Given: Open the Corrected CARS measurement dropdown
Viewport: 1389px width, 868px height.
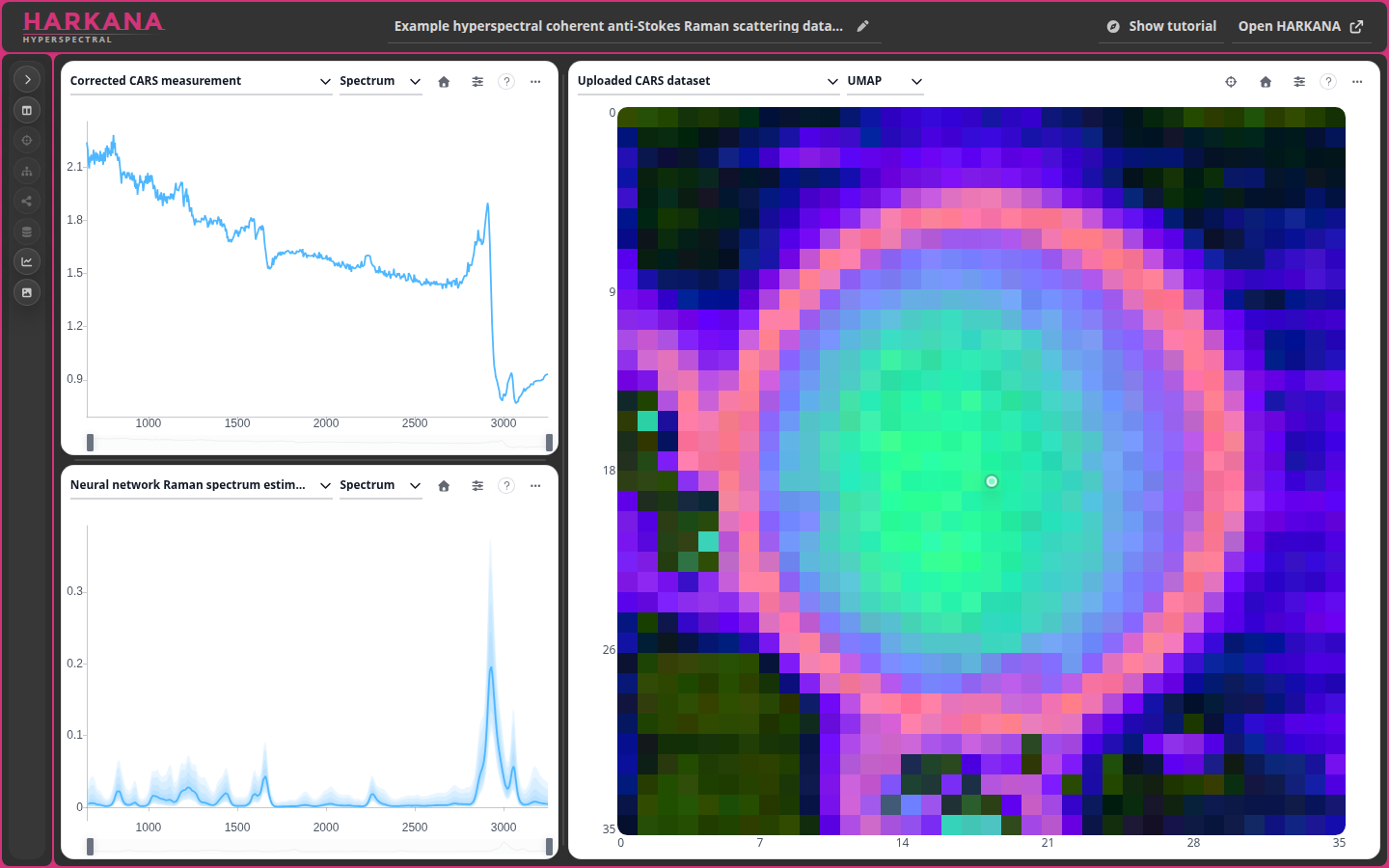Looking at the screenshot, I should pos(201,81).
